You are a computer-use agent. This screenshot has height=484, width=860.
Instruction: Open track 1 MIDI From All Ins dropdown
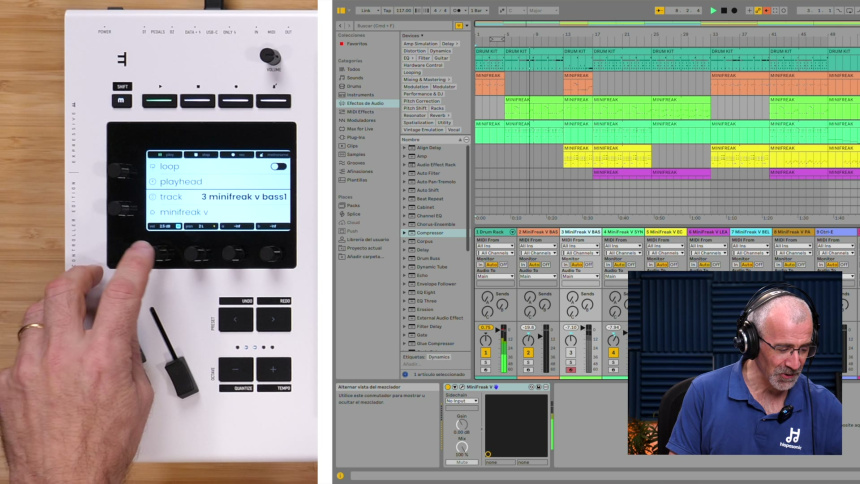(495, 246)
